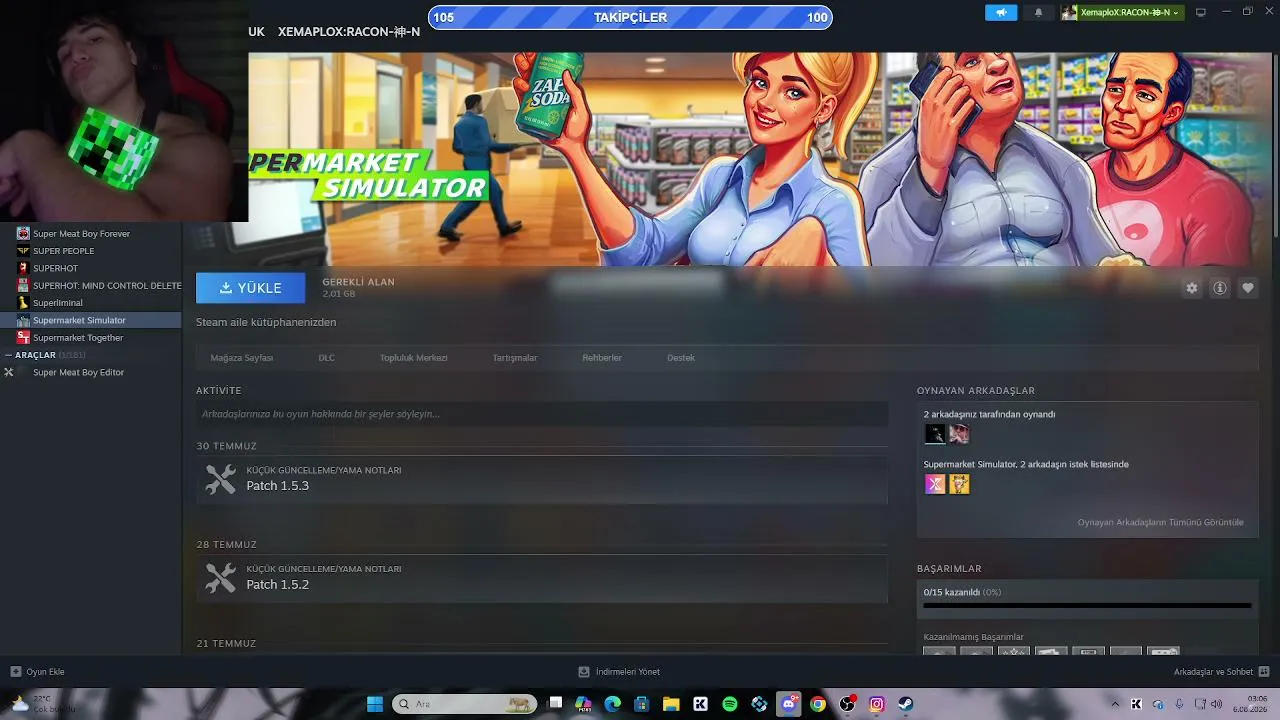Viewport: 1280px width, 720px height.
Task: Select Supermarket Simulator in the library list
Action: coord(91,320)
